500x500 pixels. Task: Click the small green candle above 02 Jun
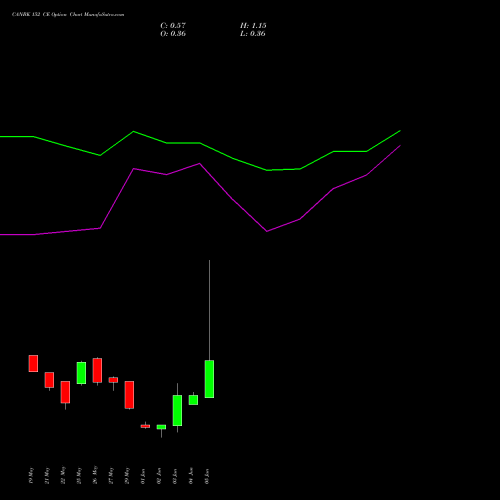pyautogui.click(x=161, y=427)
